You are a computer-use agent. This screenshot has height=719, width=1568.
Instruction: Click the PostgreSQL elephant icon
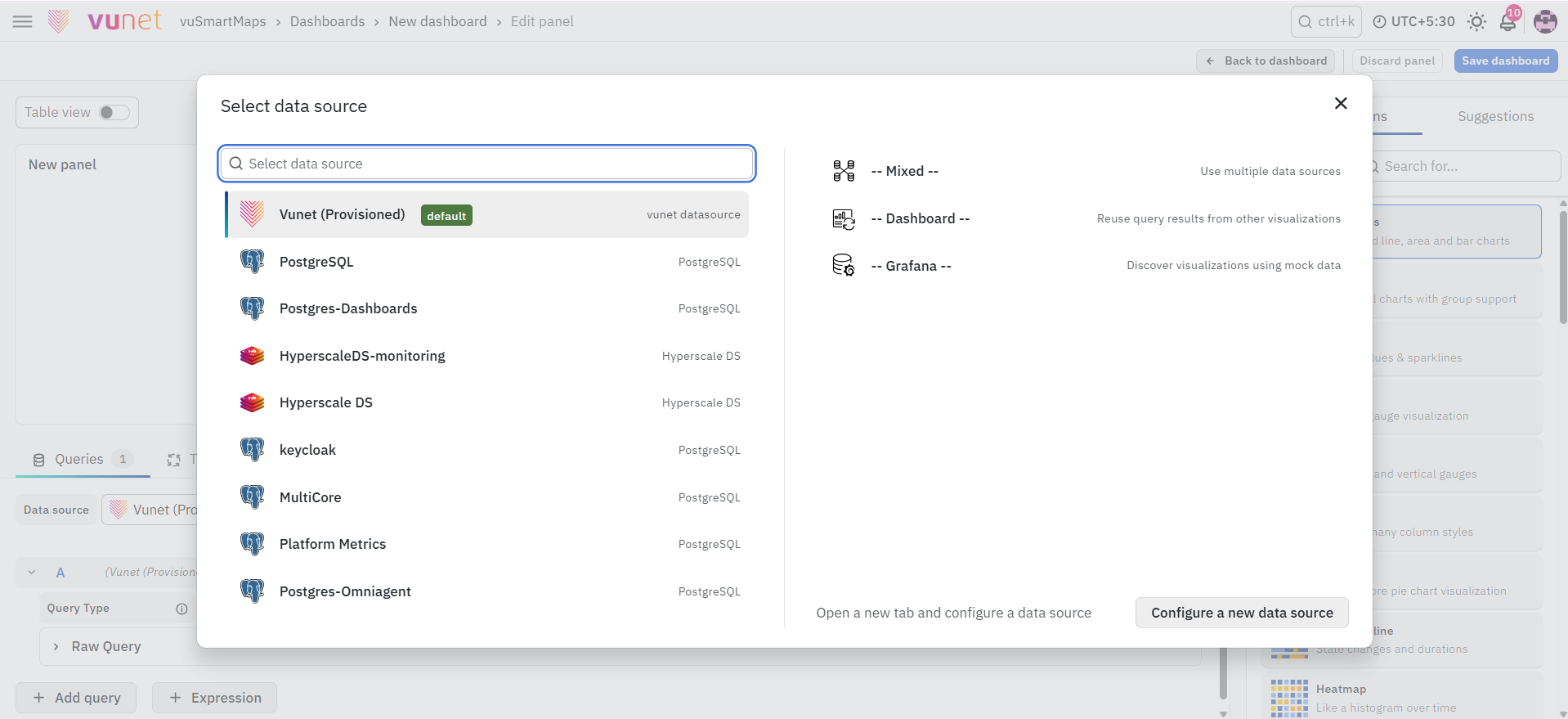click(252, 262)
